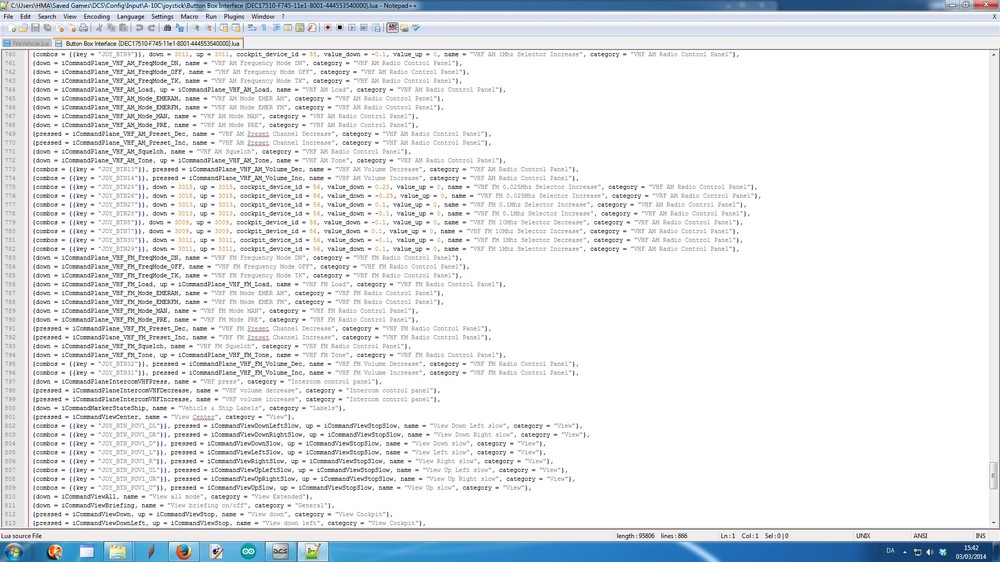Show hidden tray icons arrow
Viewport: 1000px width, 562px height.
pos(905,552)
